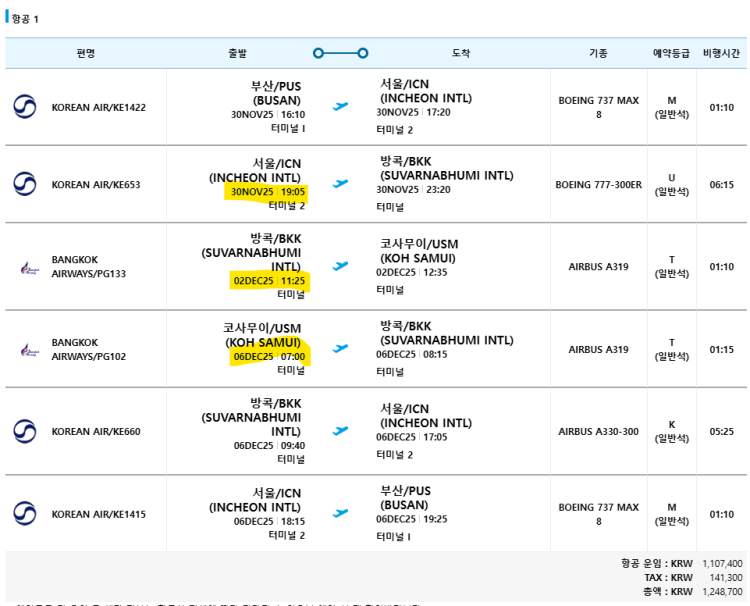Click 코사무이/USM (KOH SAMUI) arrival airport
The width and height of the screenshot is (750, 606).
point(419,251)
